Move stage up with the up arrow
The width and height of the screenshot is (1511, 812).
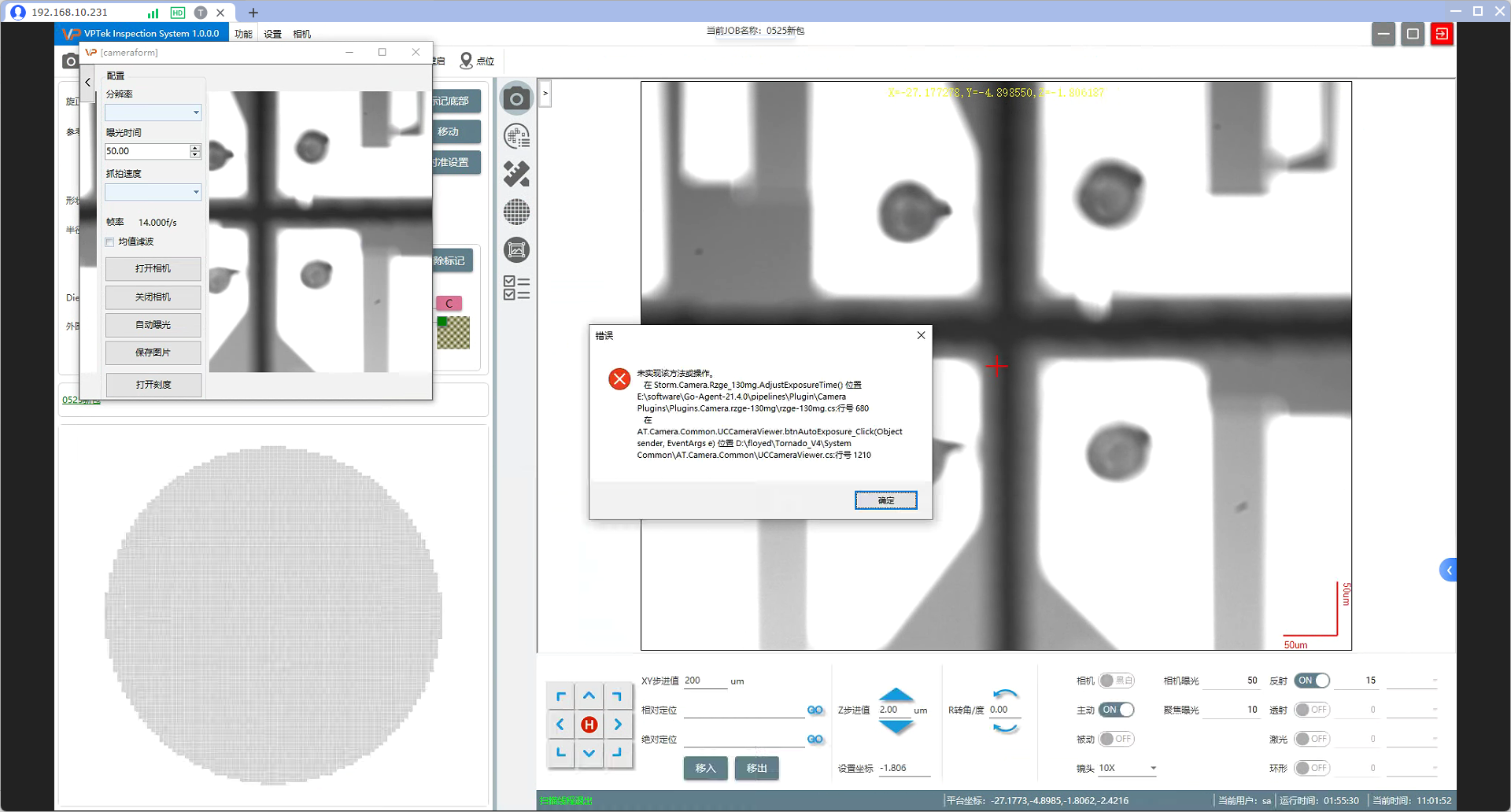click(589, 696)
